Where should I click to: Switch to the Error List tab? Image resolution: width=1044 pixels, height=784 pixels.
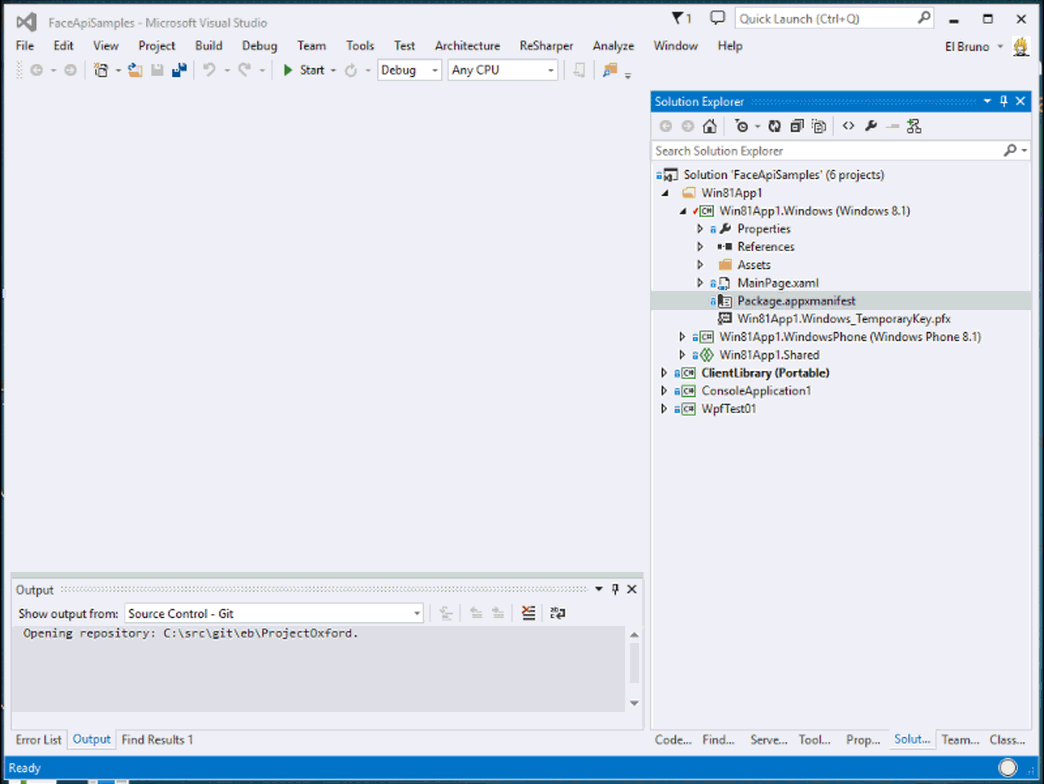tap(38, 740)
